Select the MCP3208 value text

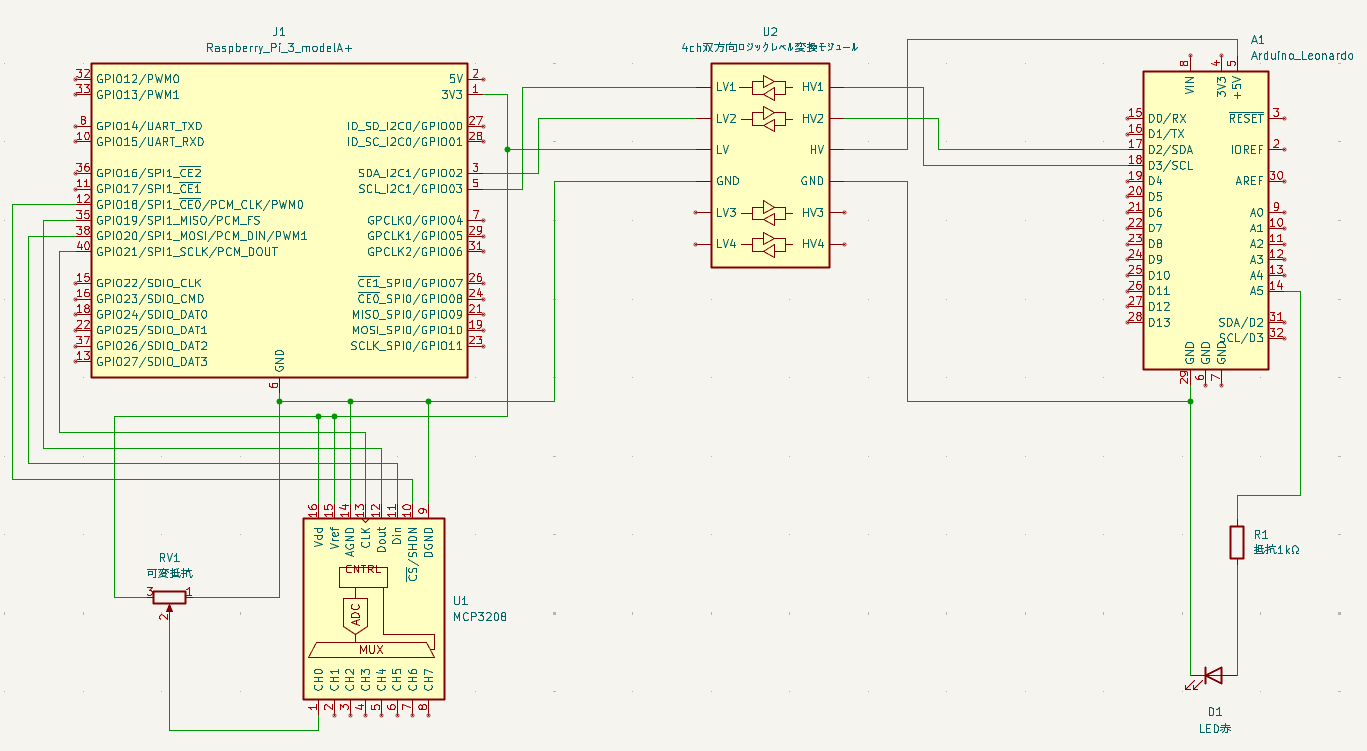(480, 617)
